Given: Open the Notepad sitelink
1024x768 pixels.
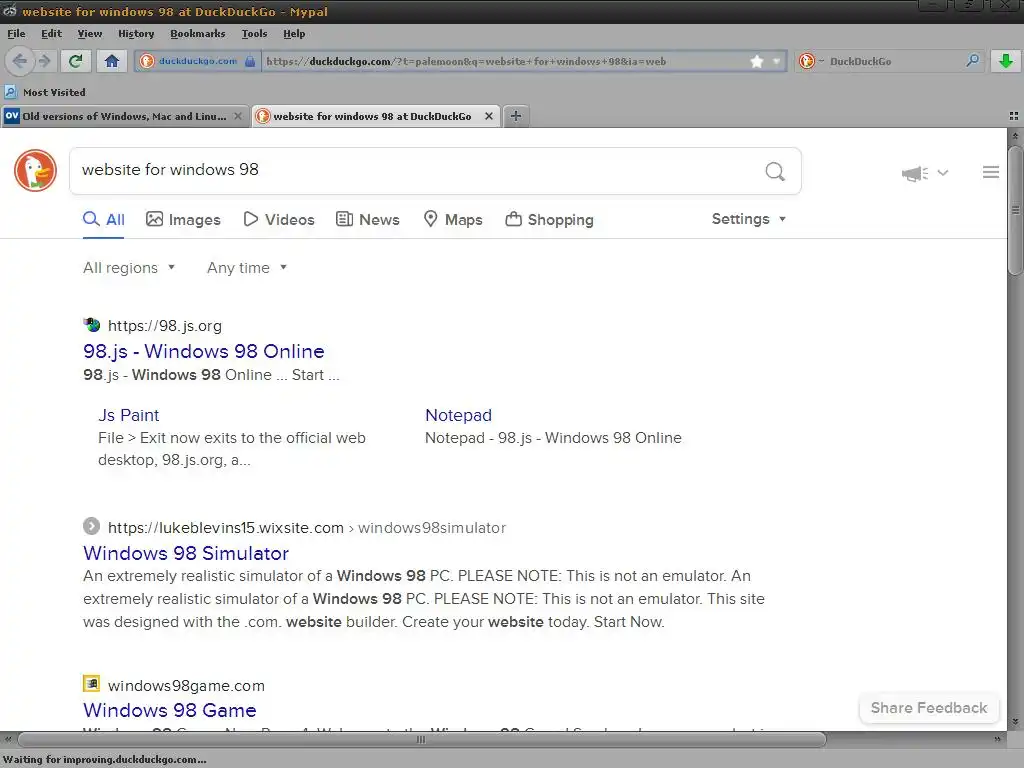Looking at the screenshot, I should point(458,415).
